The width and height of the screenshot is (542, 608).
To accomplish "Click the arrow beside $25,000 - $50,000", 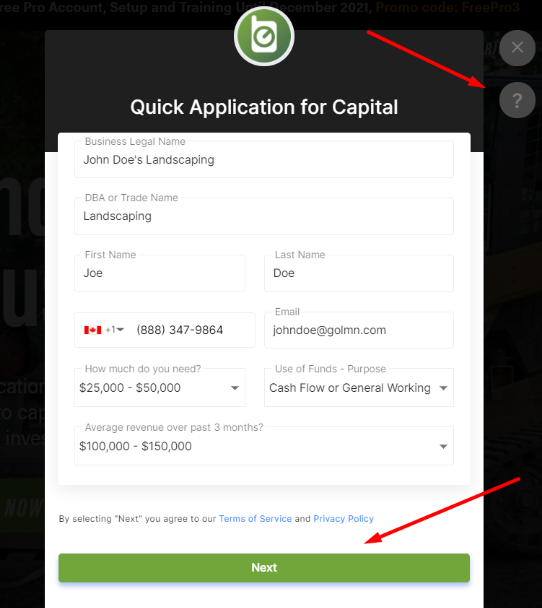I will click(x=235, y=388).
